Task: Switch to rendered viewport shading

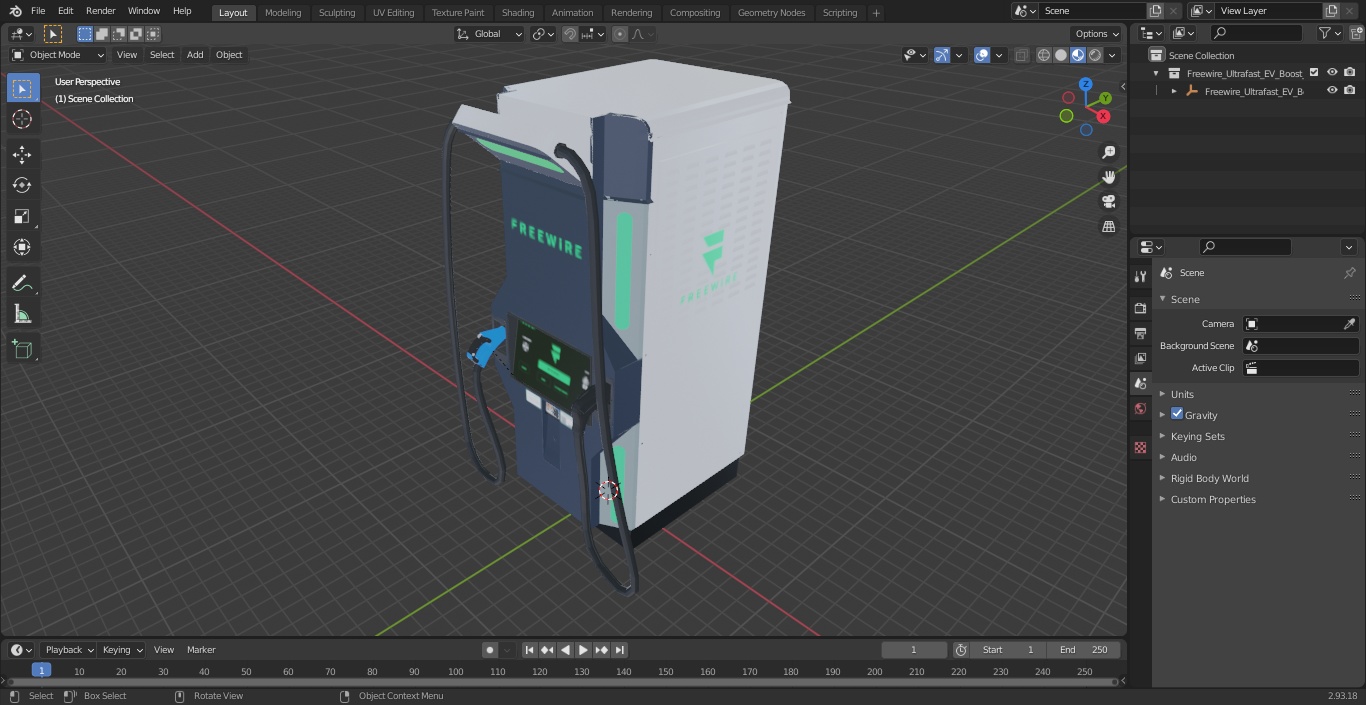Action: 1095,55
